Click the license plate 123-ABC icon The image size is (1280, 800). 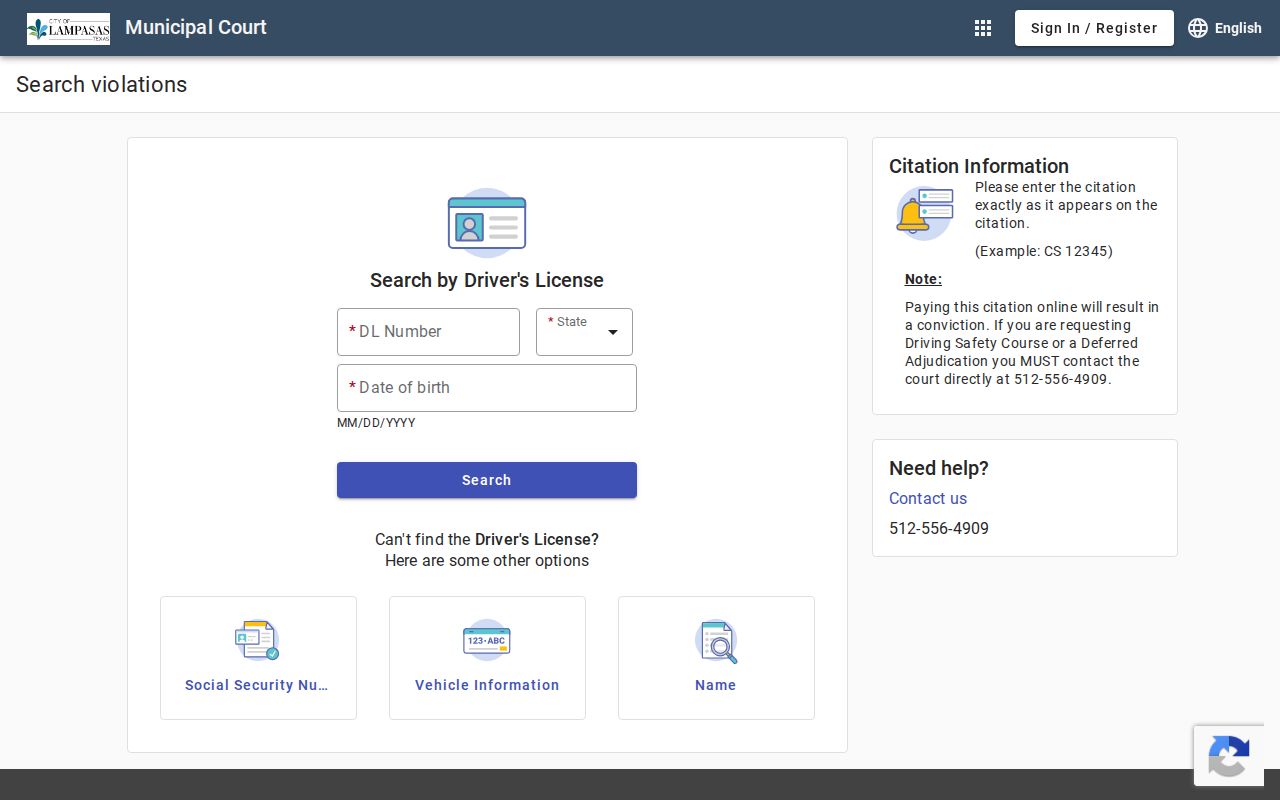487,640
